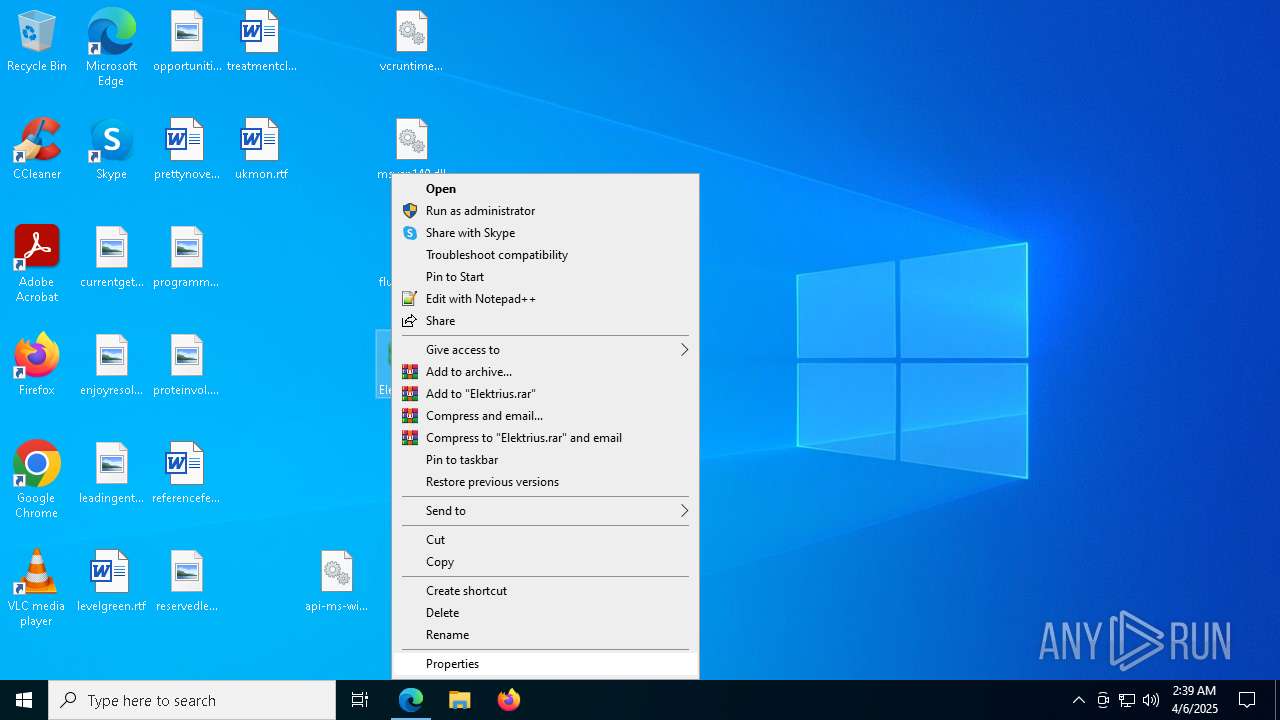
Task: Open the volume control tray icon
Action: point(1151,700)
